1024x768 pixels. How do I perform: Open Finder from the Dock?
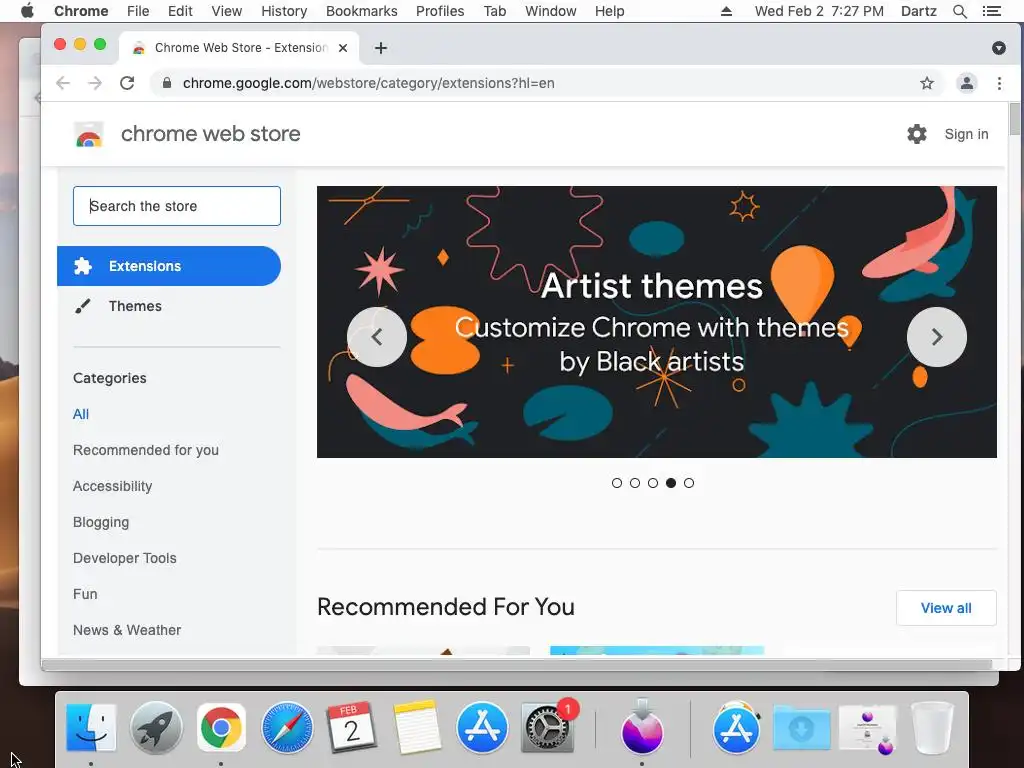[x=91, y=728]
